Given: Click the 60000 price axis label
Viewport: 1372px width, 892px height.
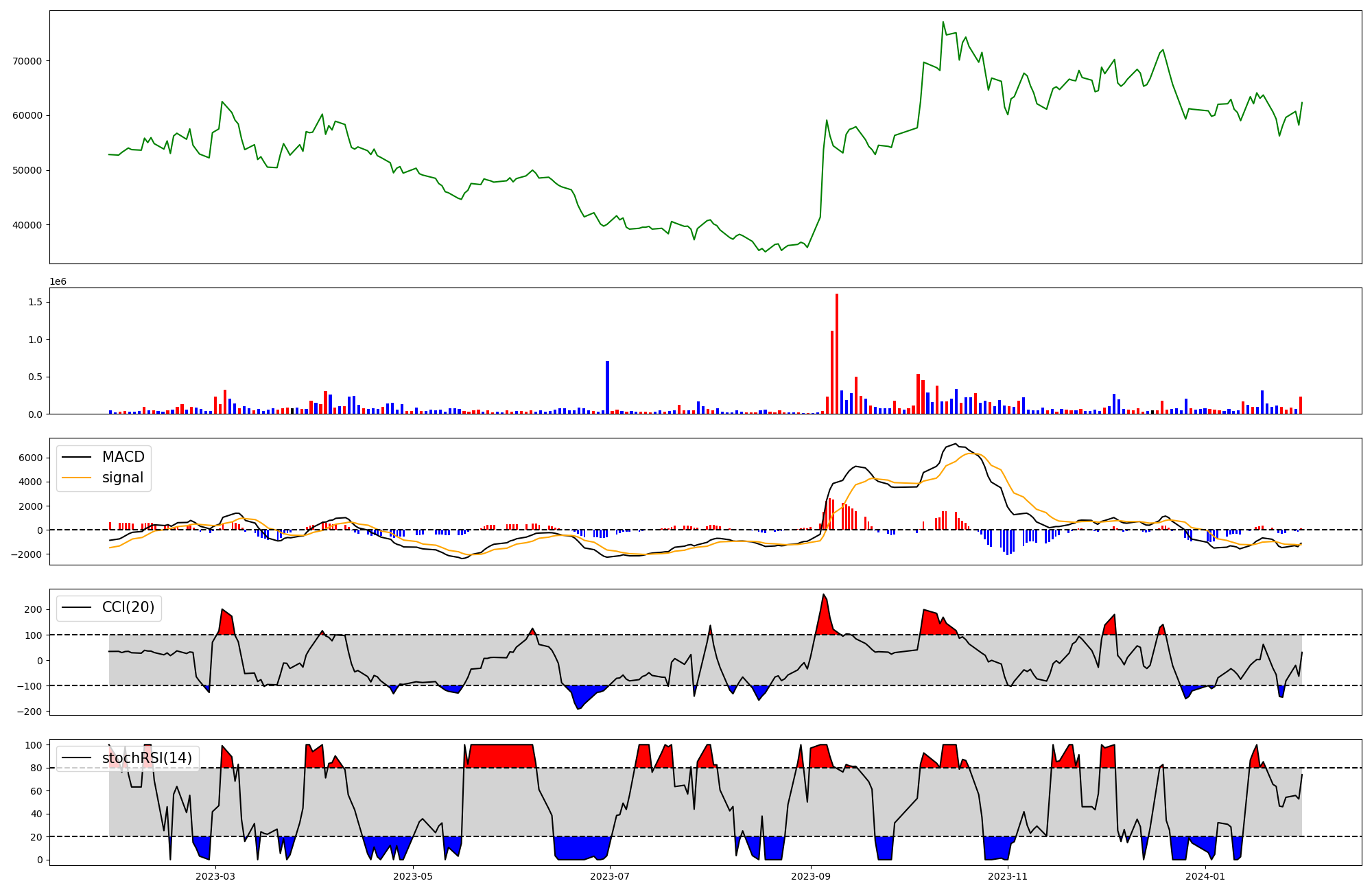Looking at the screenshot, I should 27,115.
